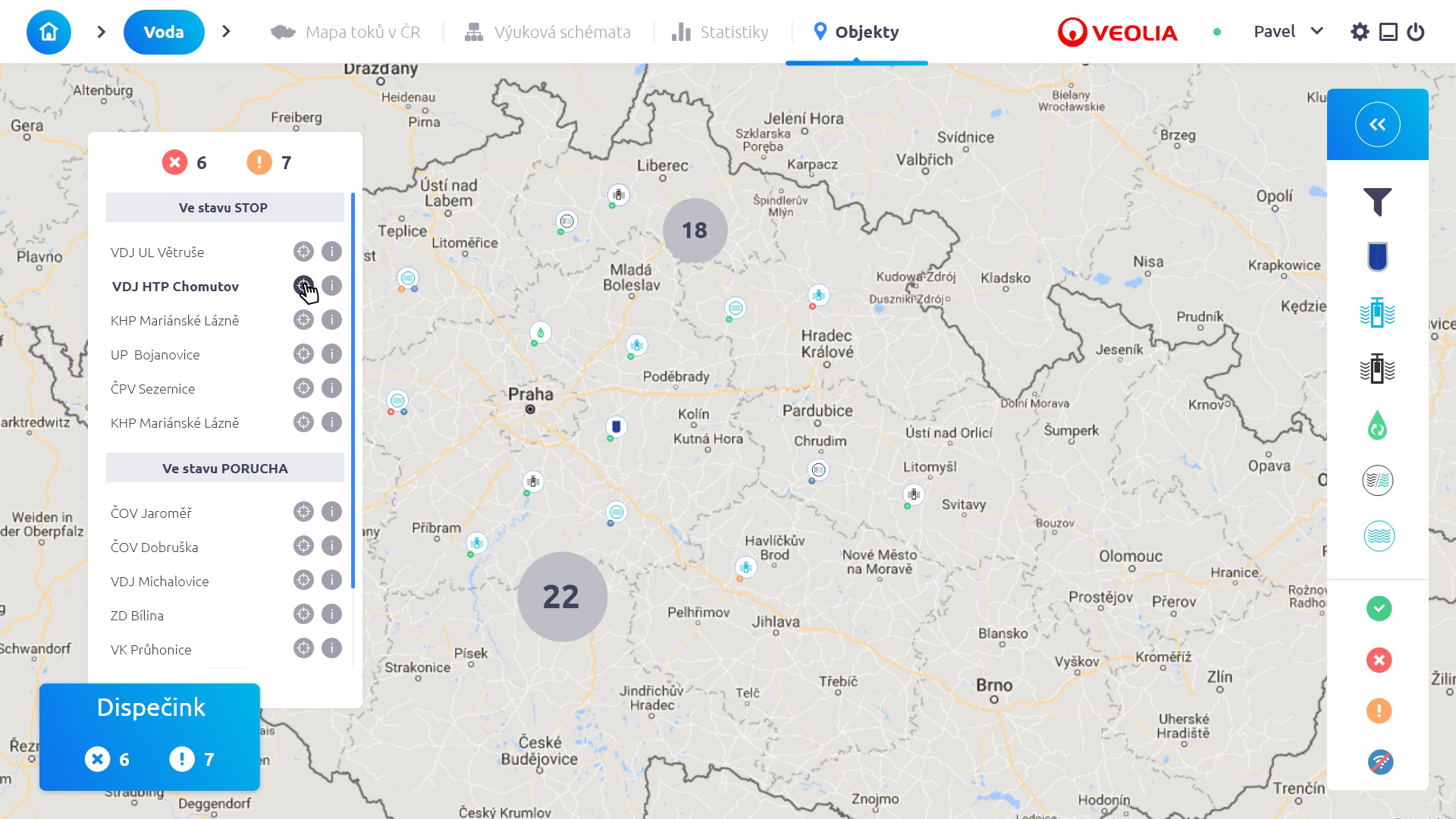Toggle no-connection status filter

tap(1380, 762)
